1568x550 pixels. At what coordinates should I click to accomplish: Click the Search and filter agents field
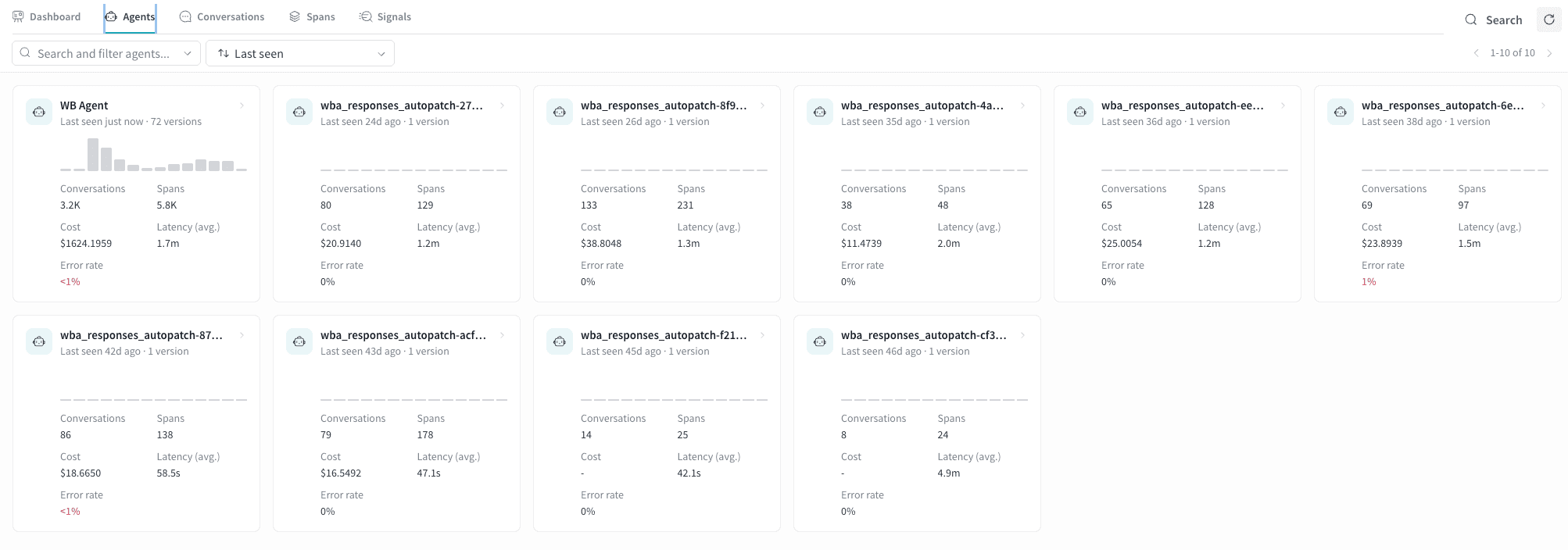point(106,53)
